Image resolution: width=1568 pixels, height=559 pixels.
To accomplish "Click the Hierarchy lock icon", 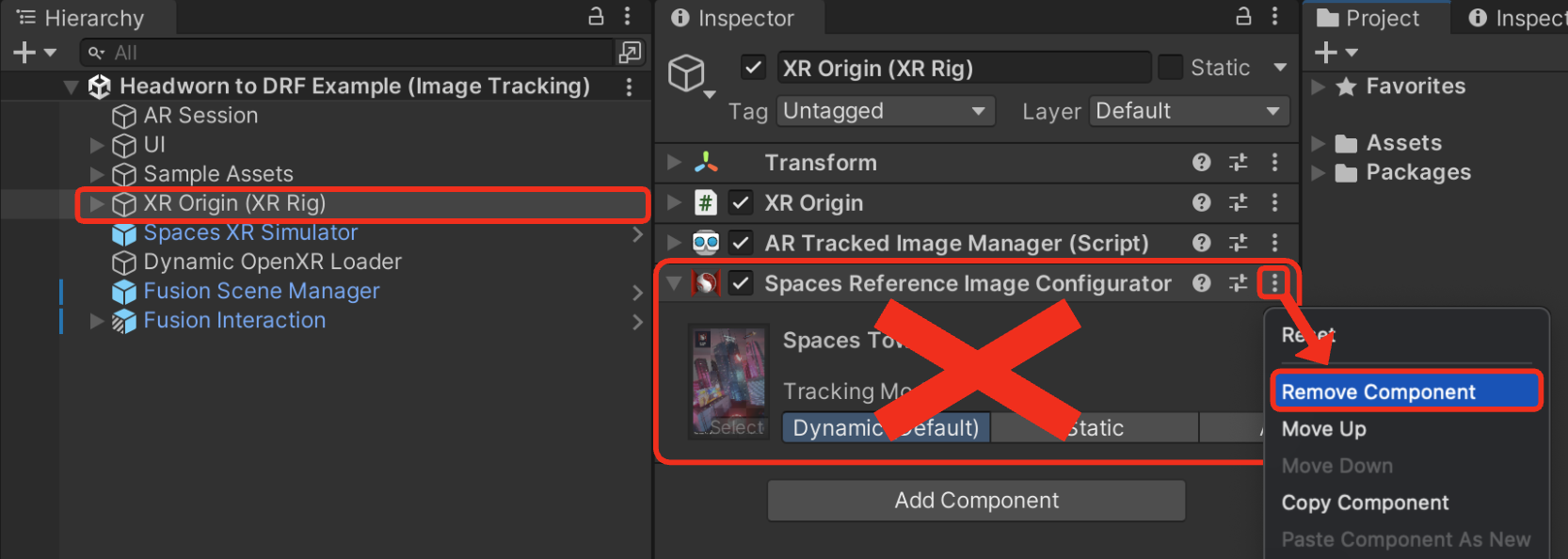I will pos(596,16).
